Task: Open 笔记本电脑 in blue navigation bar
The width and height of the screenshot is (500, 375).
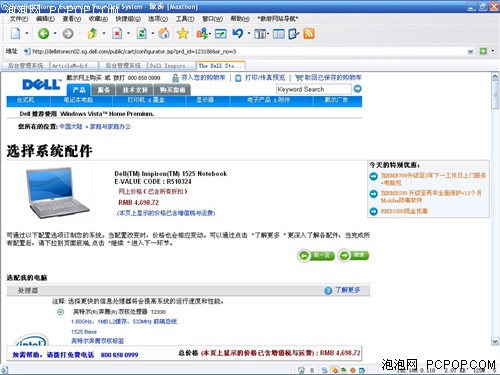Action: (78, 100)
